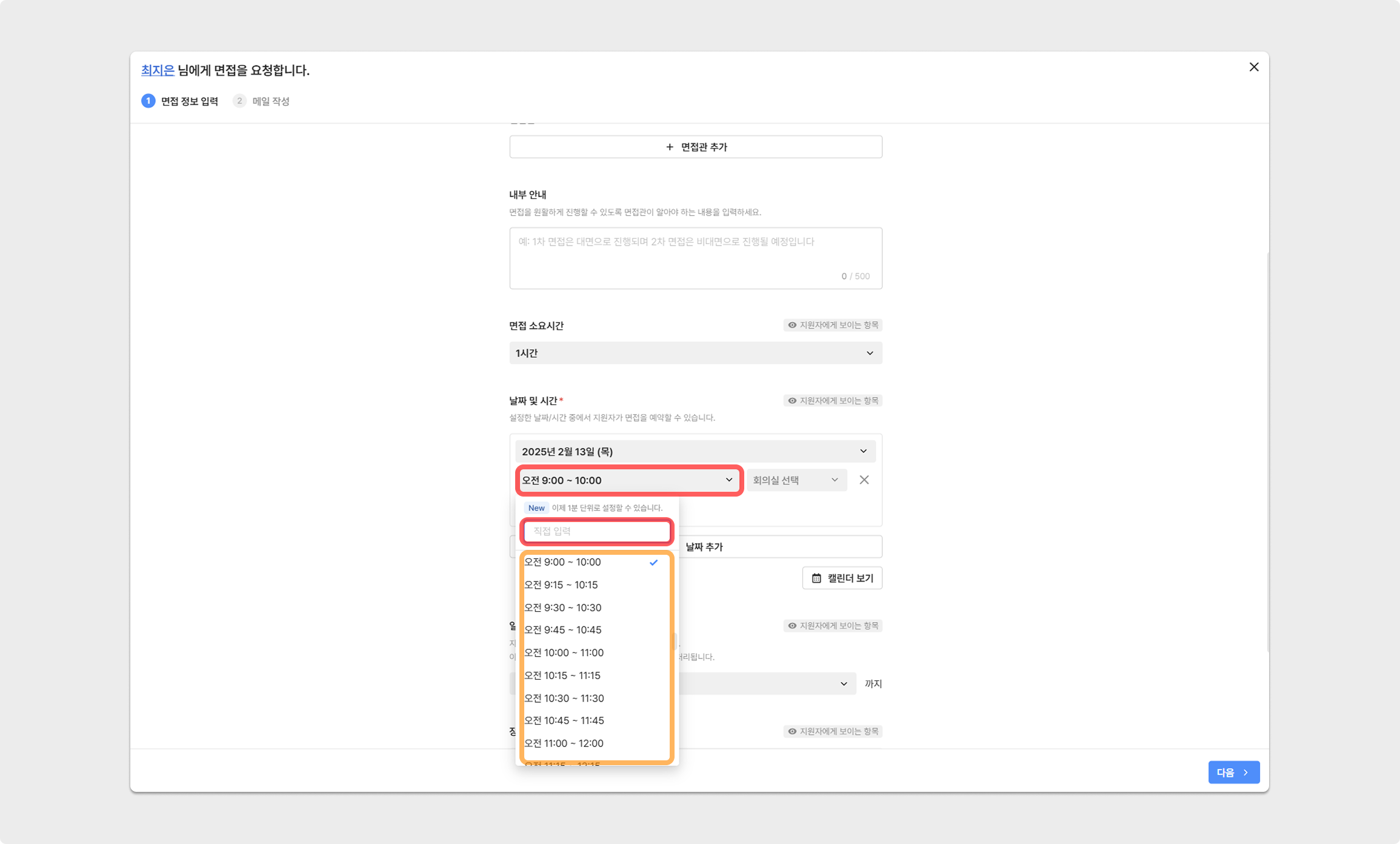Click the step 1 circle icon
This screenshot has height=844, width=1400.
click(148, 101)
